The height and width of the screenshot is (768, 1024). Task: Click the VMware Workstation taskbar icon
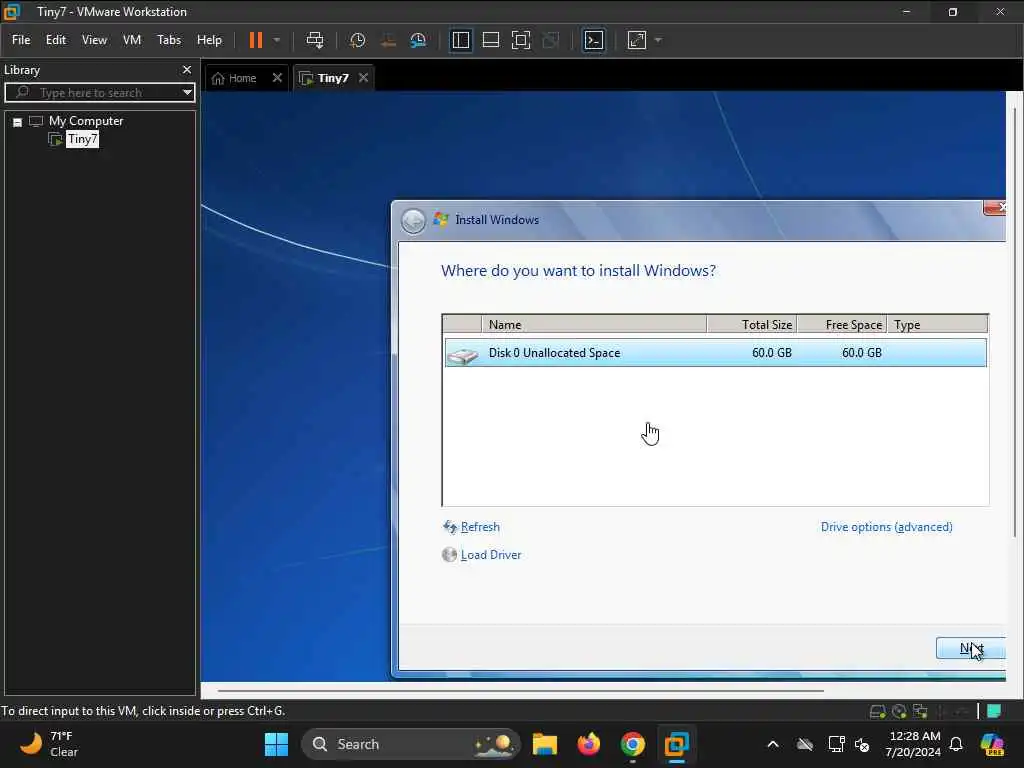coord(677,744)
